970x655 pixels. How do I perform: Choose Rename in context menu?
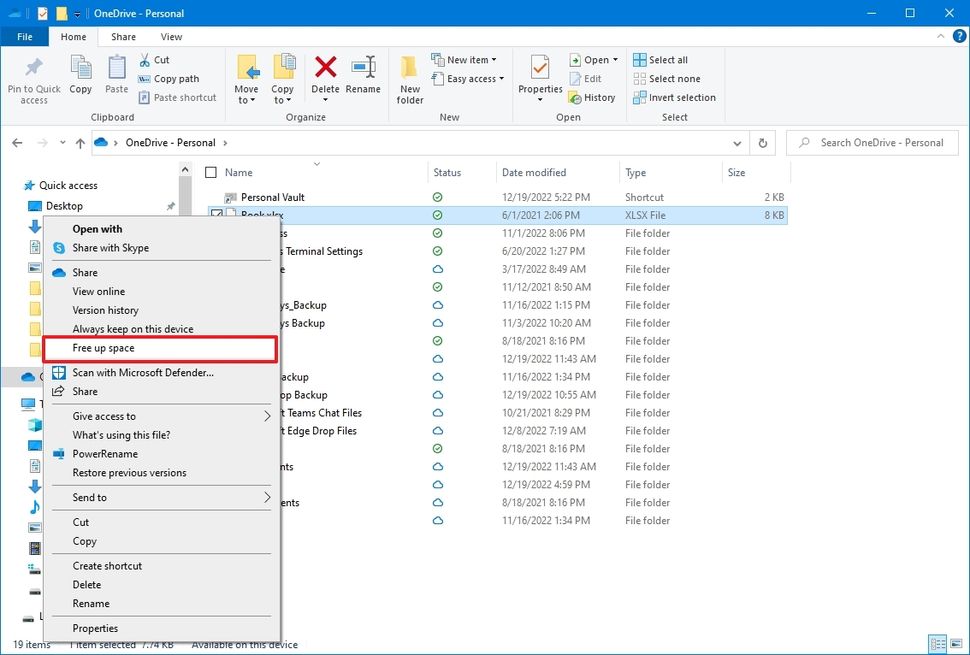[x=91, y=604]
